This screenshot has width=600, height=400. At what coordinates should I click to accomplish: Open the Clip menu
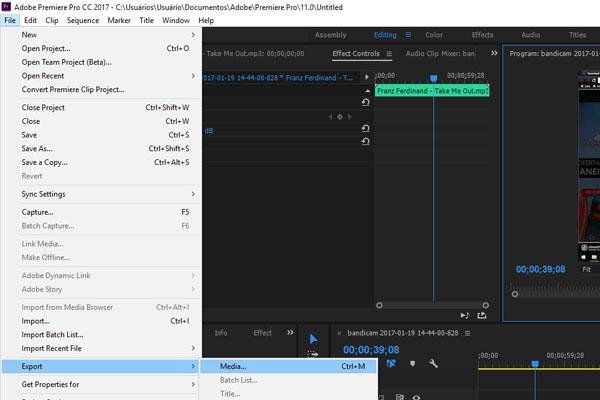click(52, 20)
